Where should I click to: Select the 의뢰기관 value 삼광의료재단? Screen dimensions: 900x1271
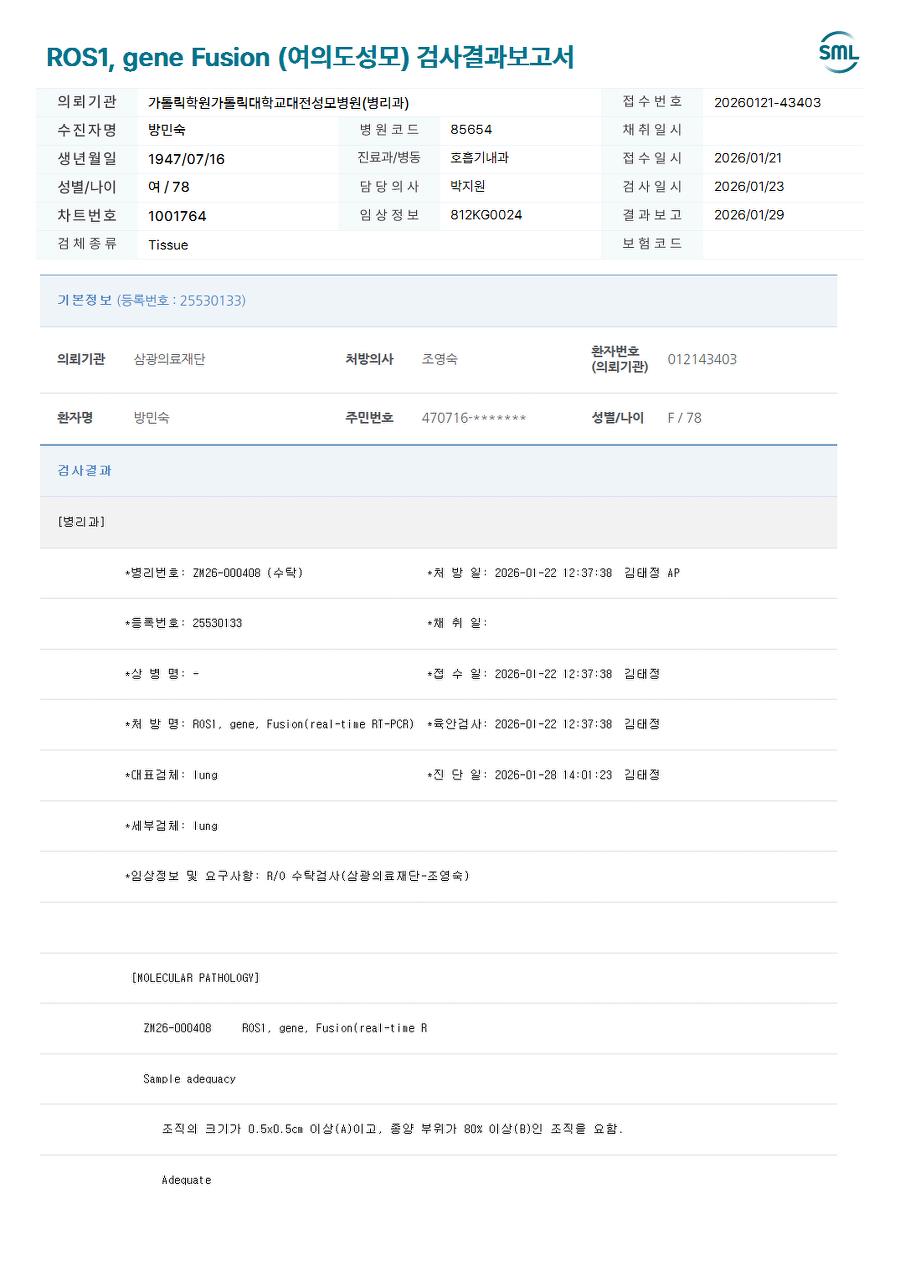tap(169, 359)
